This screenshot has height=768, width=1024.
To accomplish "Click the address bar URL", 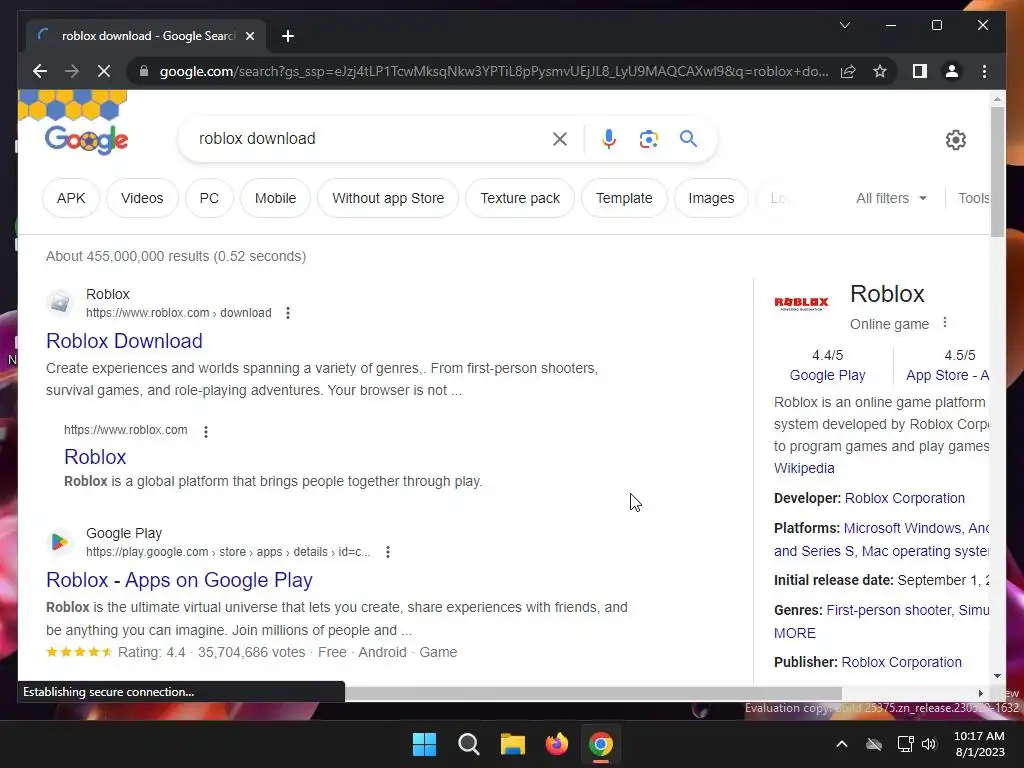I will pos(494,71).
